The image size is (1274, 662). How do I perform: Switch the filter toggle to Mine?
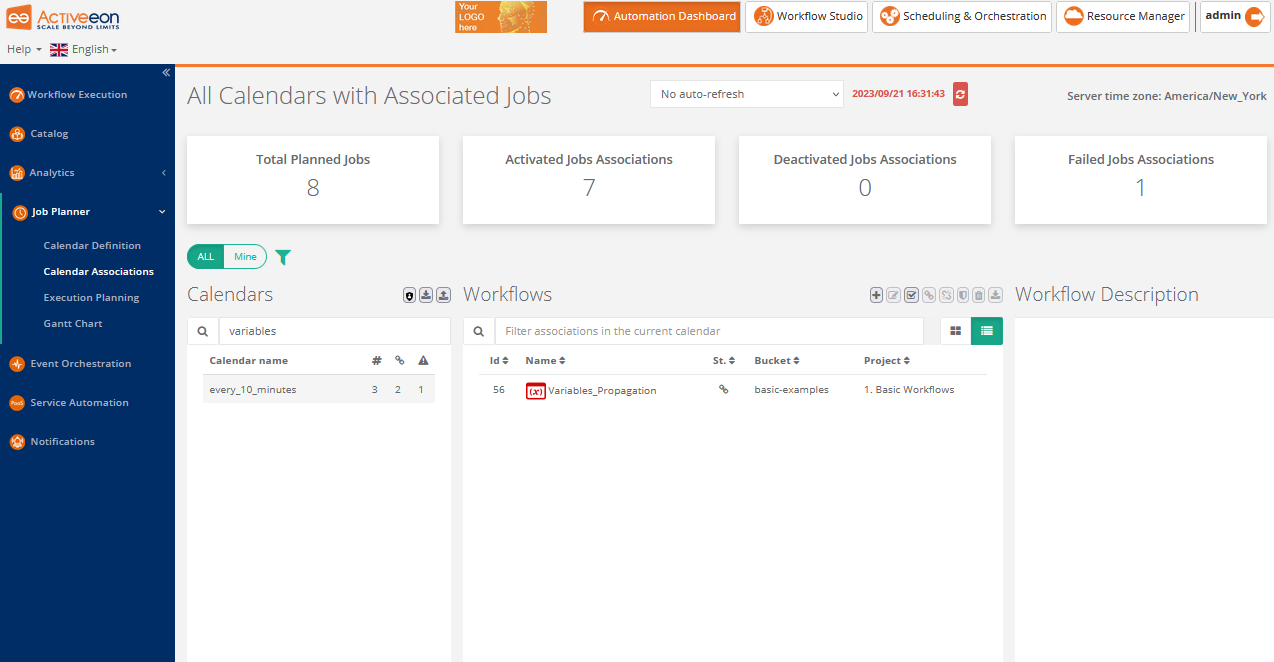(245, 257)
